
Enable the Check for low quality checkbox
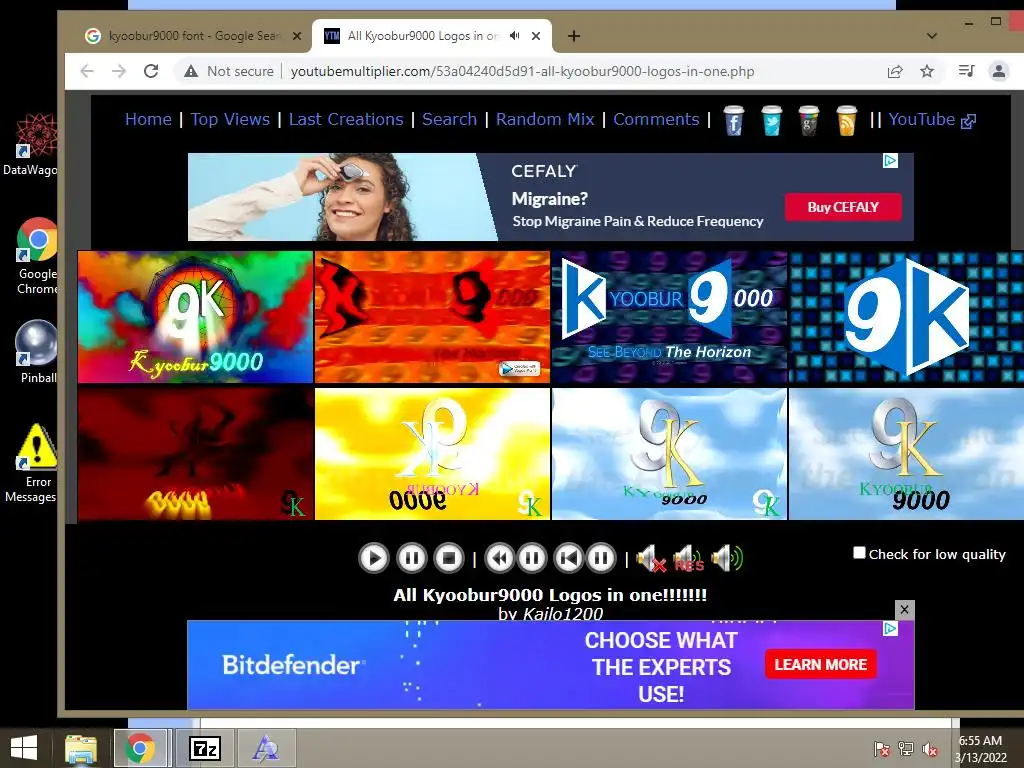coord(859,553)
